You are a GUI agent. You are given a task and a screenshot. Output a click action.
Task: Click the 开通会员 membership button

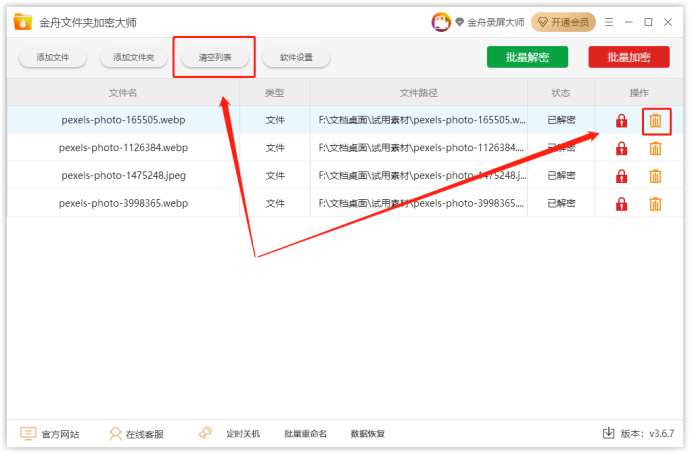click(x=563, y=22)
